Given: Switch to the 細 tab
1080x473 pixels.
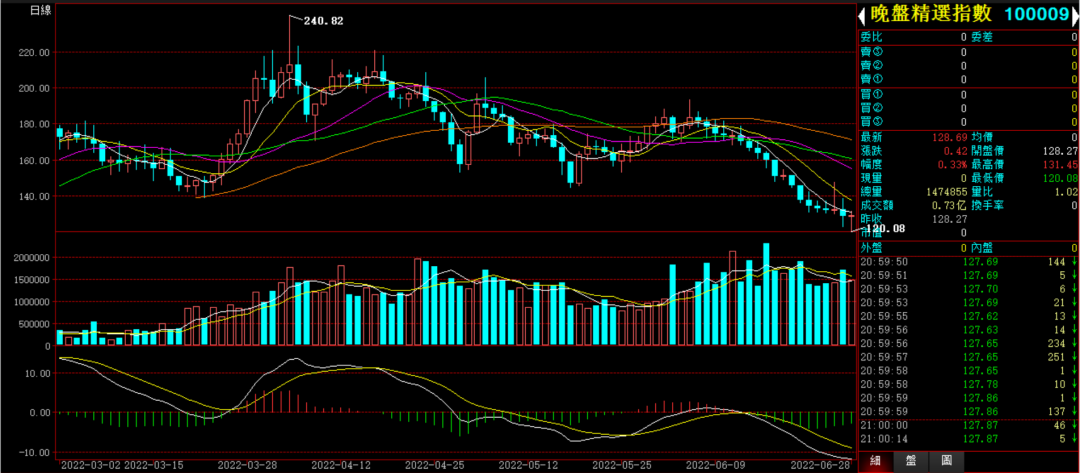Looking at the screenshot, I should coord(875,461).
